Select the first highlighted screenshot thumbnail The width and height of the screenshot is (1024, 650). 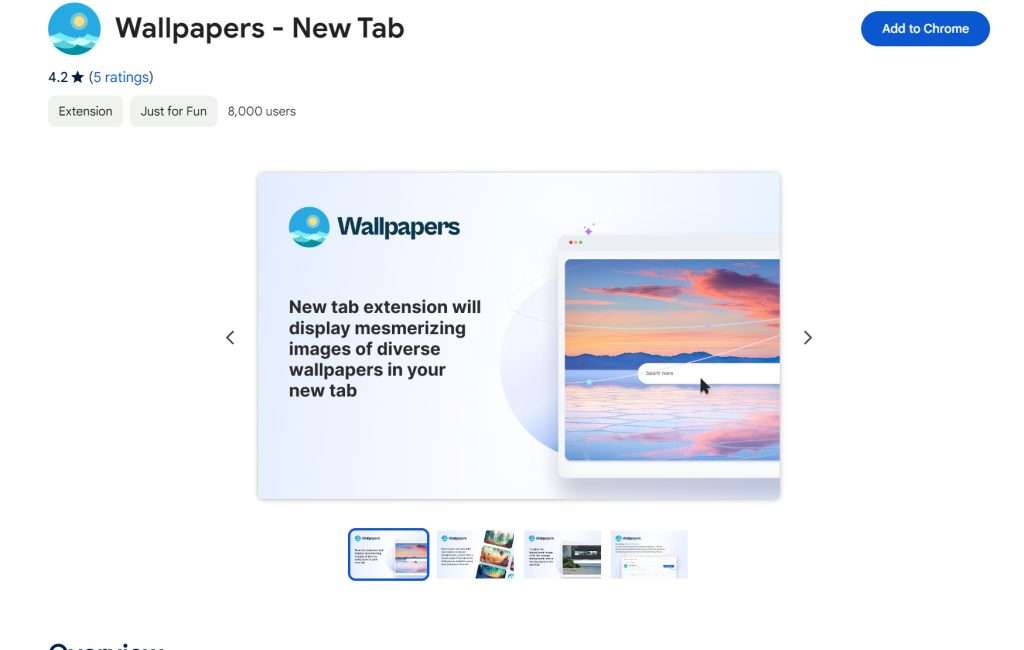(389, 554)
